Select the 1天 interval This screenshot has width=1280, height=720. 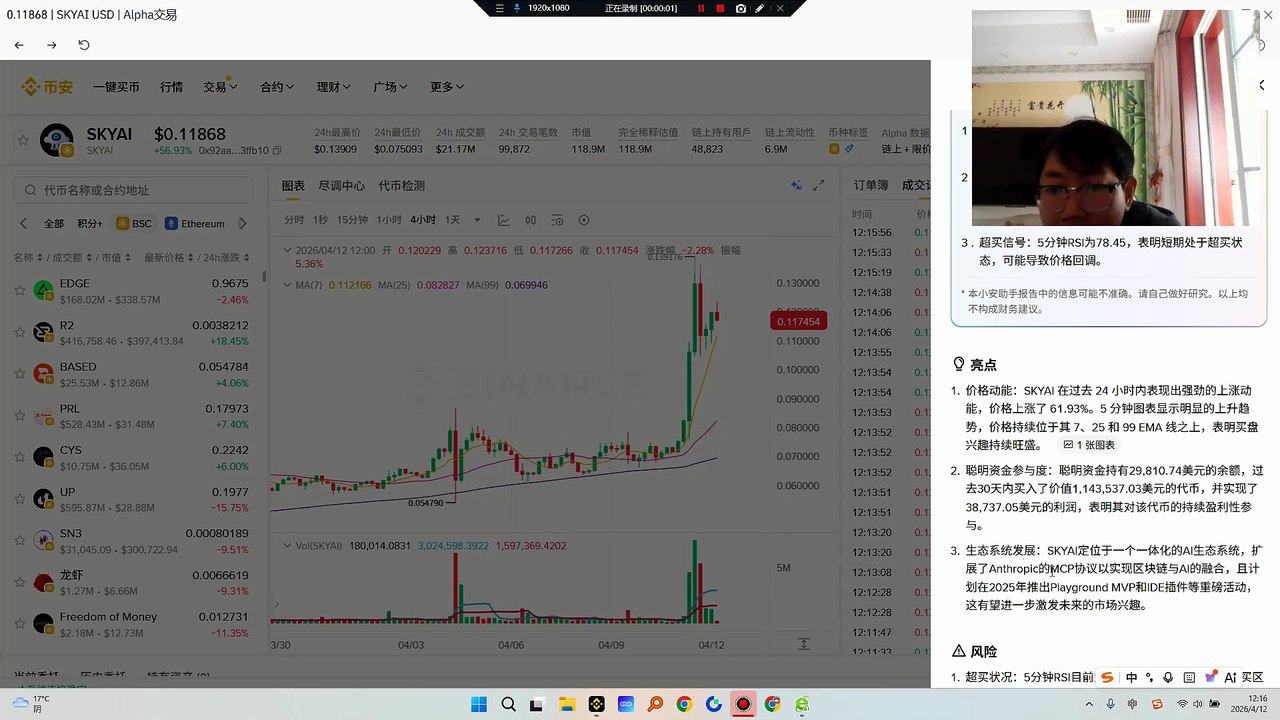click(x=453, y=220)
